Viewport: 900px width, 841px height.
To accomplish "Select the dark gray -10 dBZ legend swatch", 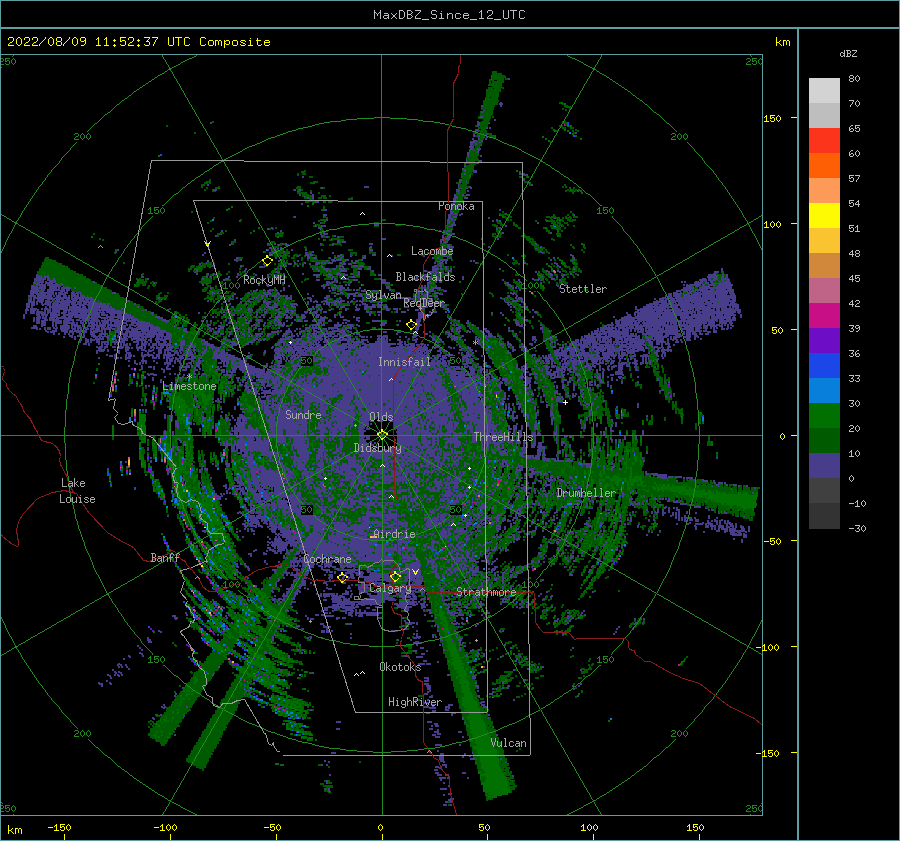I will pos(824,515).
